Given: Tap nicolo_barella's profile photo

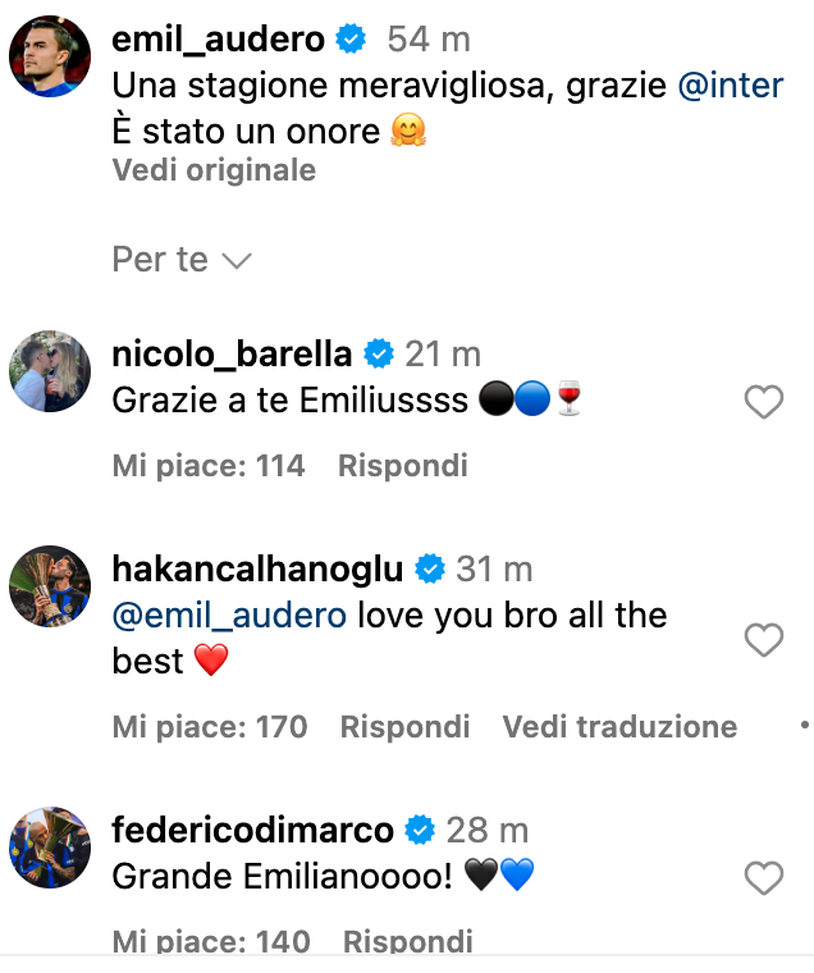Looking at the screenshot, I should pyautogui.click(x=50, y=371).
